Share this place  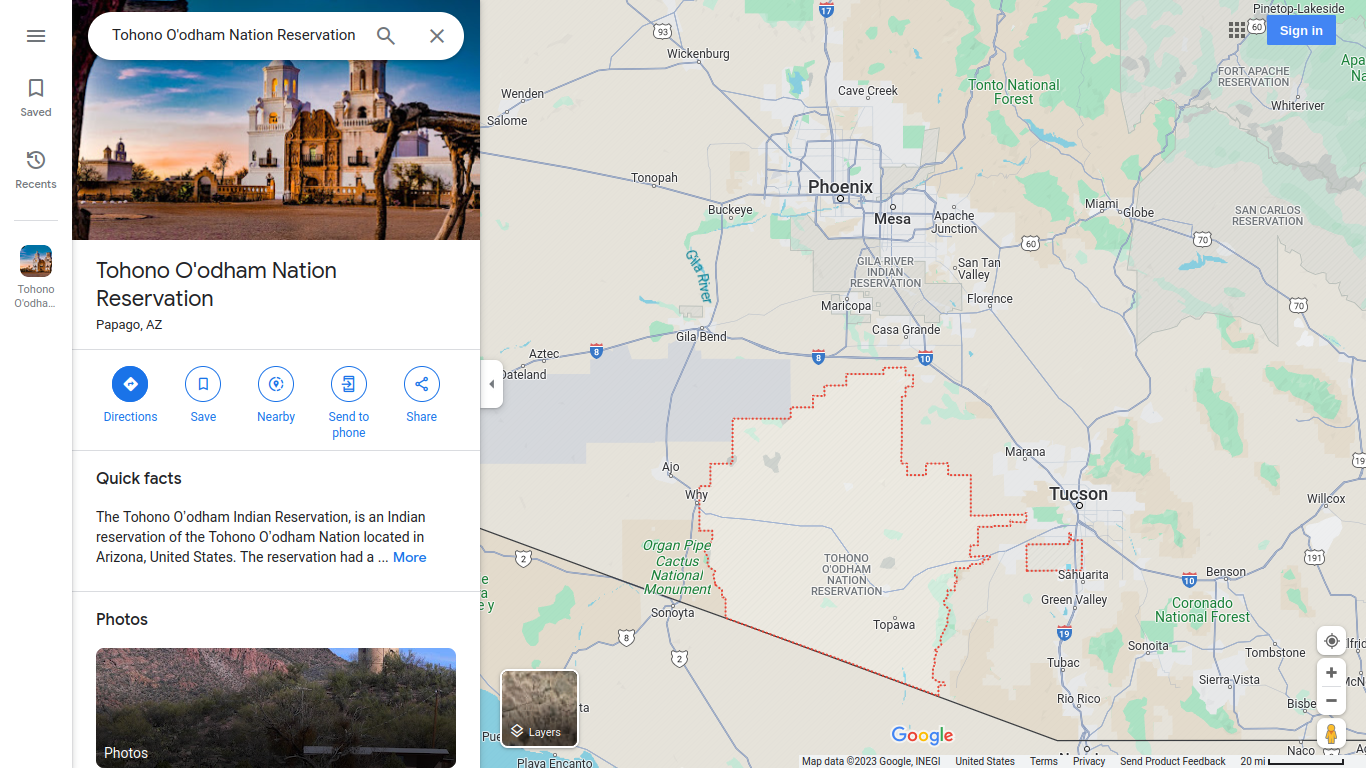pos(422,395)
